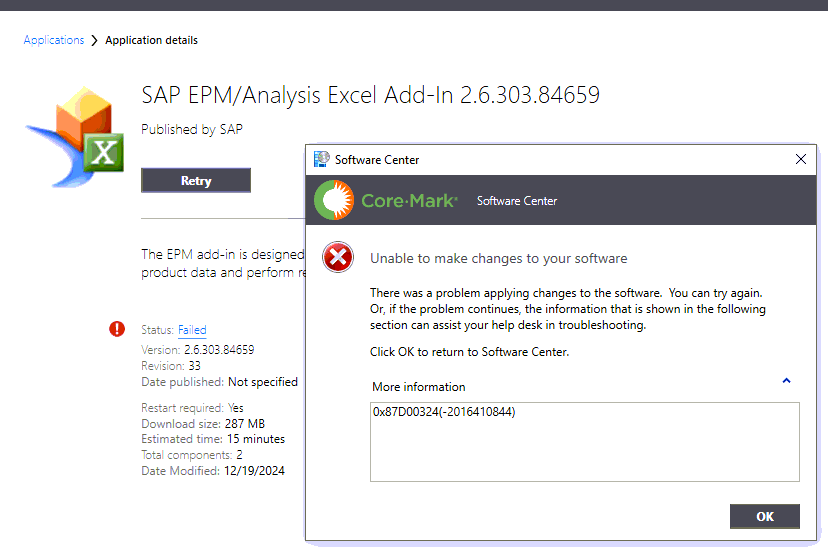Click the application title SAP EPM/Analysis Excel Add-In
Viewport: 828px width, 556px height.
coord(371,95)
